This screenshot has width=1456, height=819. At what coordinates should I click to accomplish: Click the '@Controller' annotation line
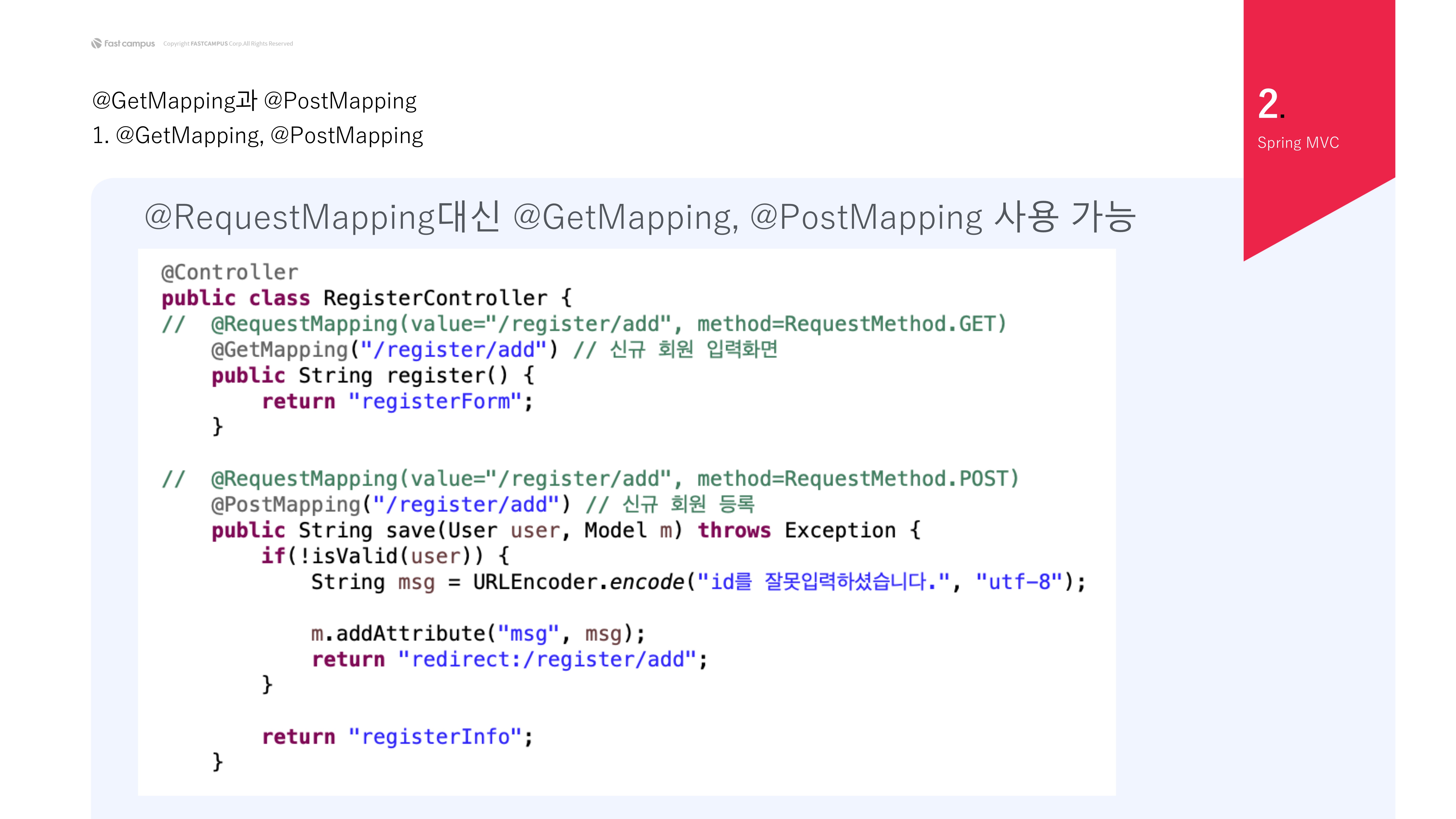230,272
